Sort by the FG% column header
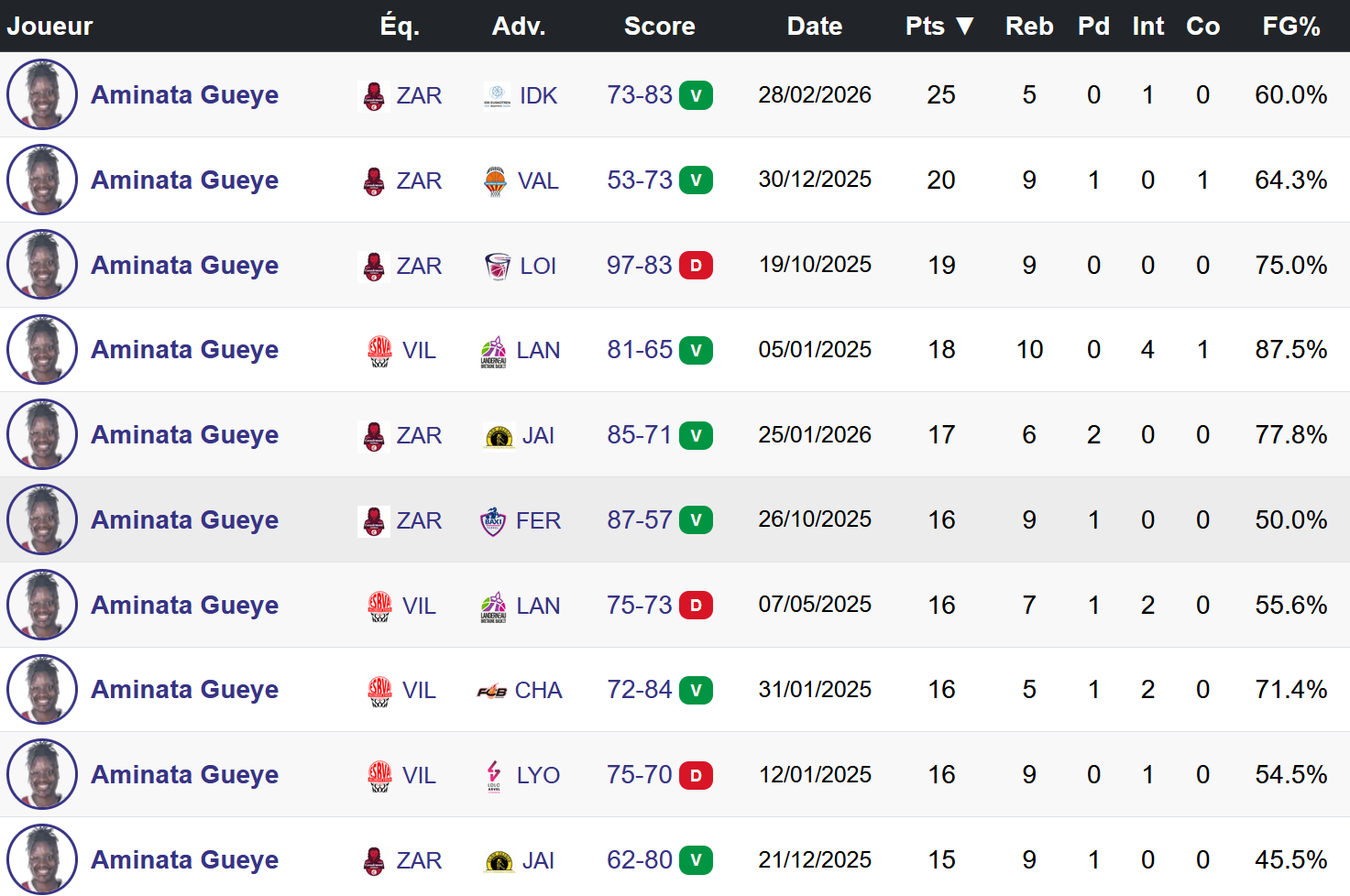The width and height of the screenshot is (1350, 896). [1290, 26]
